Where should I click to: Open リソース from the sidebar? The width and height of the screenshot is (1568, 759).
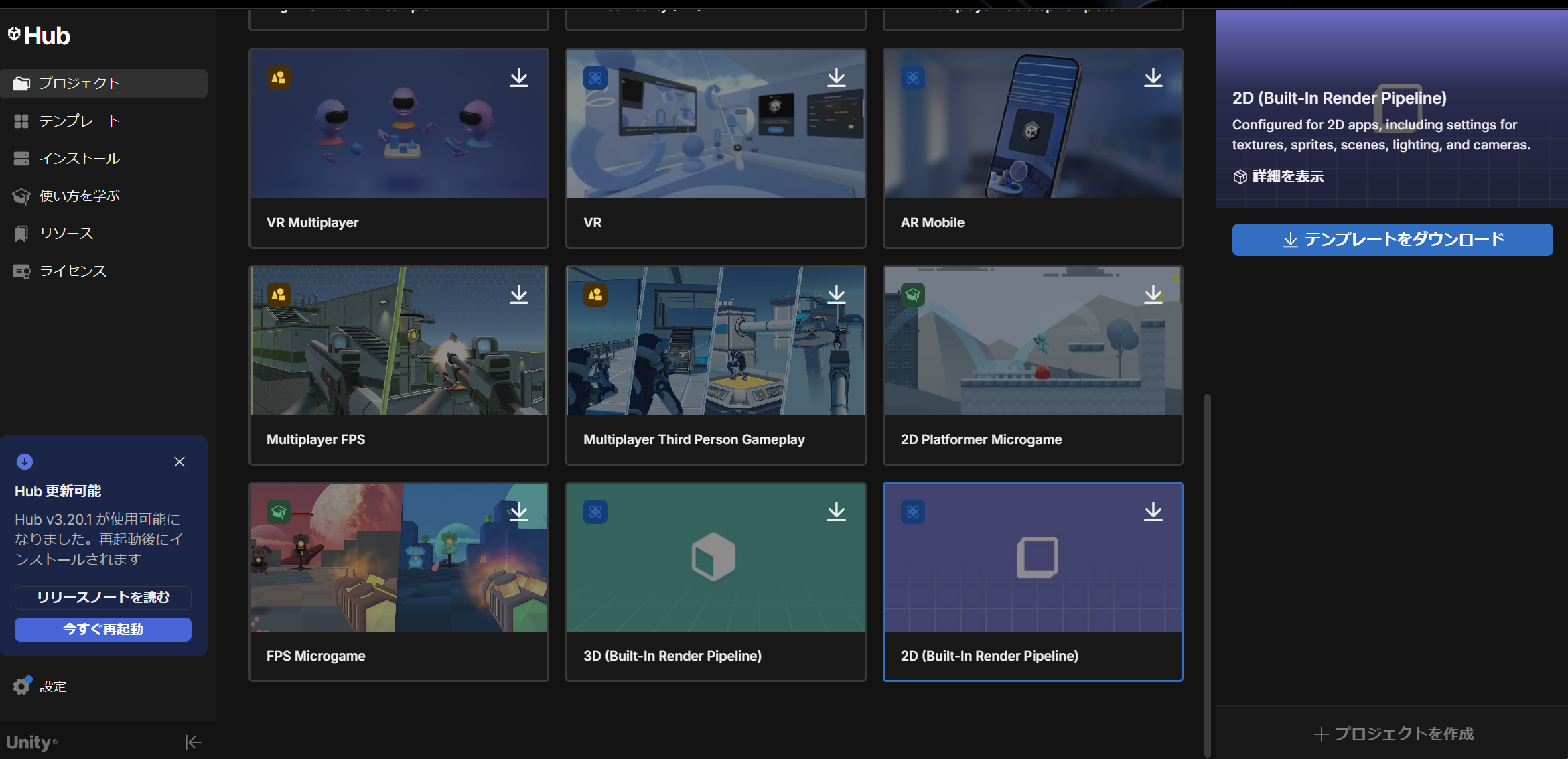104,234
